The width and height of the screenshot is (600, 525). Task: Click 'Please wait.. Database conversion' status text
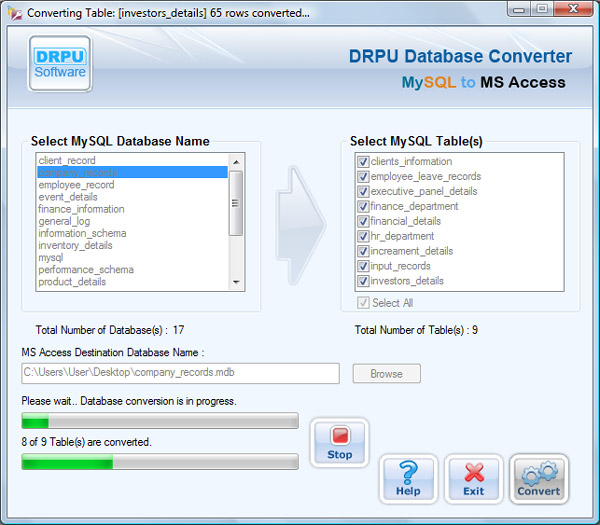point(129,401)
